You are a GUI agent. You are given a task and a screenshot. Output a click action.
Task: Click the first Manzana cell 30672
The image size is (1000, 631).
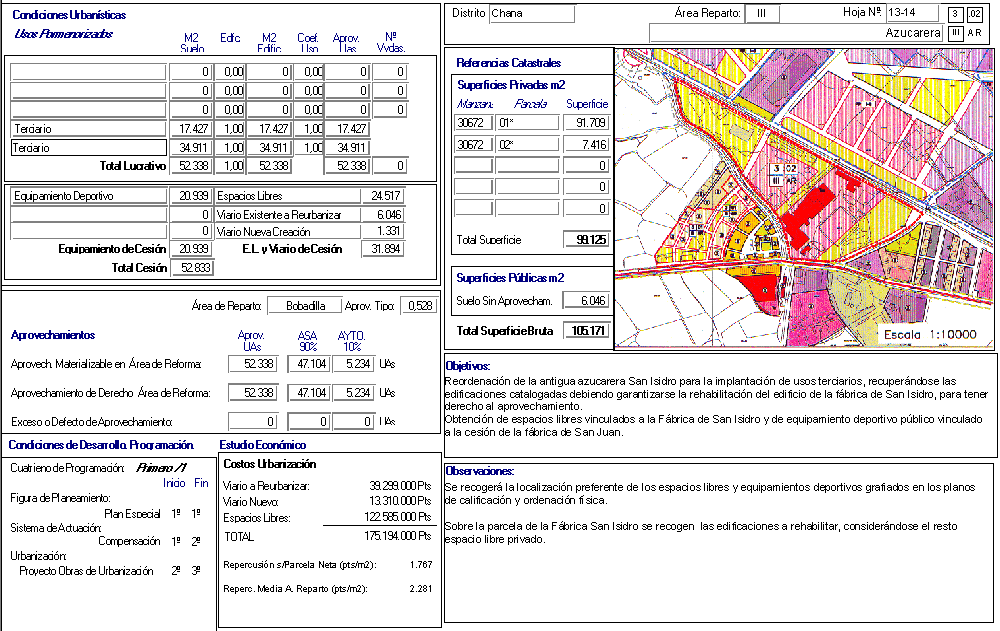point(473,123)
